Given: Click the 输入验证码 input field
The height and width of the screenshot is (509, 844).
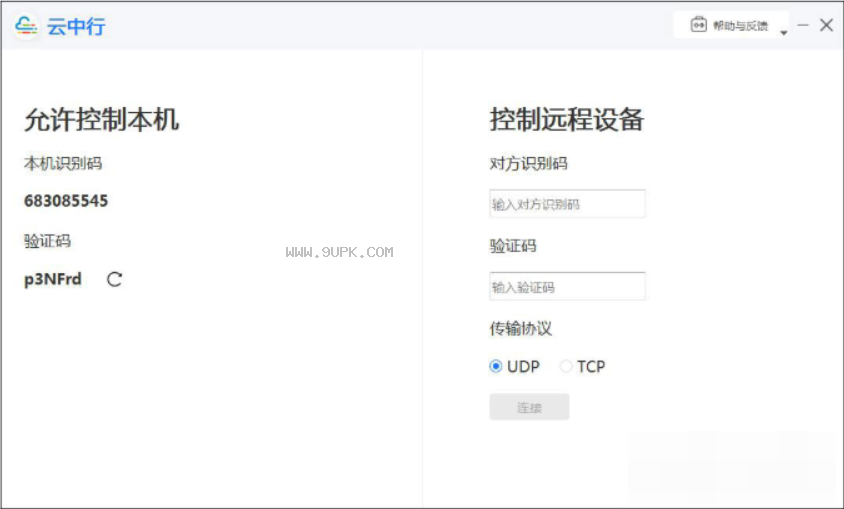Looking at the screenshot, I should coord(567,286).
